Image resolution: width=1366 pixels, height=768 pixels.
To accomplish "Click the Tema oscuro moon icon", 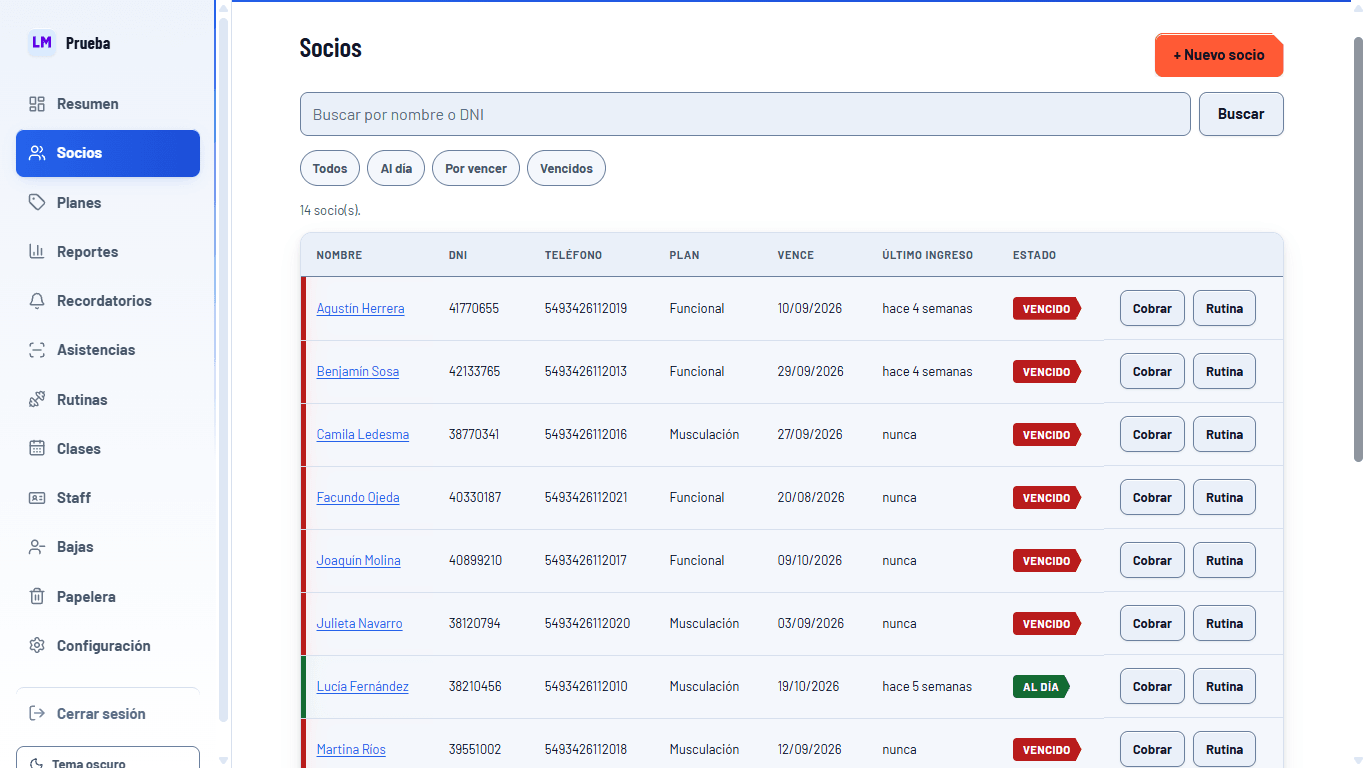I will [37, 763].
